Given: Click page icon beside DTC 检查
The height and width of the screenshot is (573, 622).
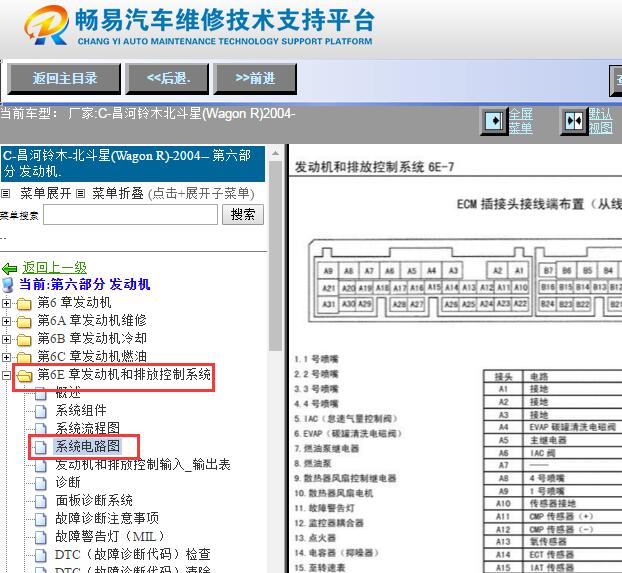Looking at the screenshot, I should [41, 555].
